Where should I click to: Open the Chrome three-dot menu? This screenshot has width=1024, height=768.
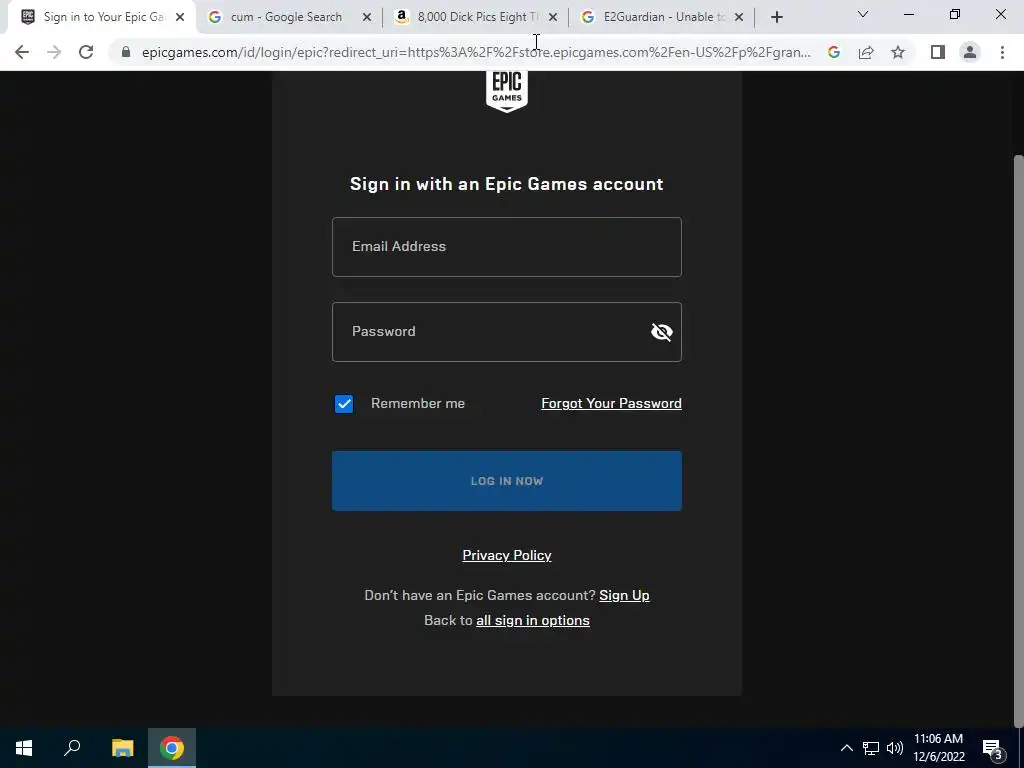click(x=1002, y=52)
